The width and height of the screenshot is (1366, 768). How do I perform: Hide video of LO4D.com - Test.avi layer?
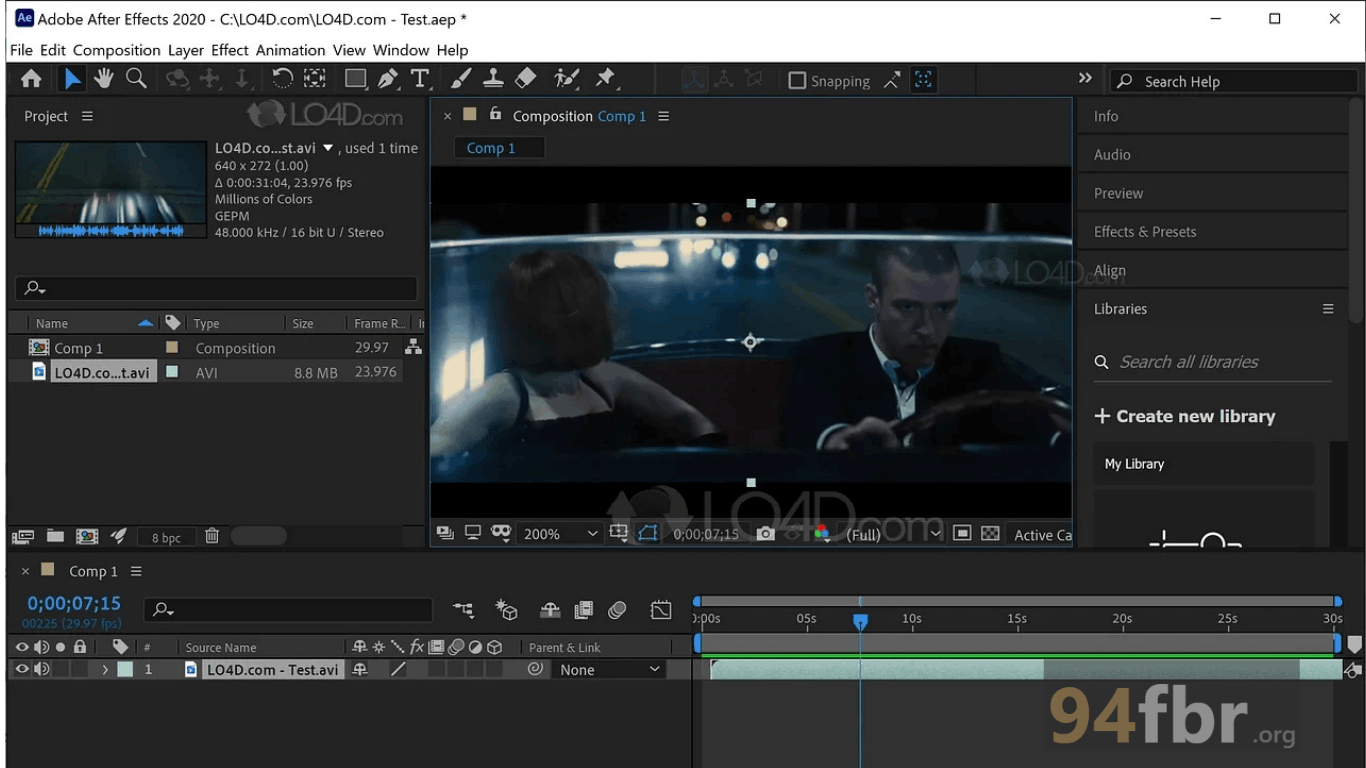pos(22,669)
